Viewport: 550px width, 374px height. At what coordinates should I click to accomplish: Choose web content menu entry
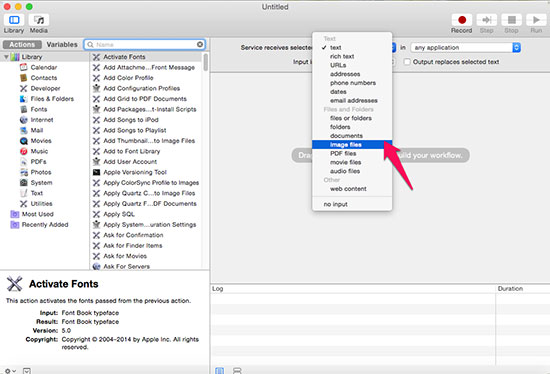click(352, 188)
